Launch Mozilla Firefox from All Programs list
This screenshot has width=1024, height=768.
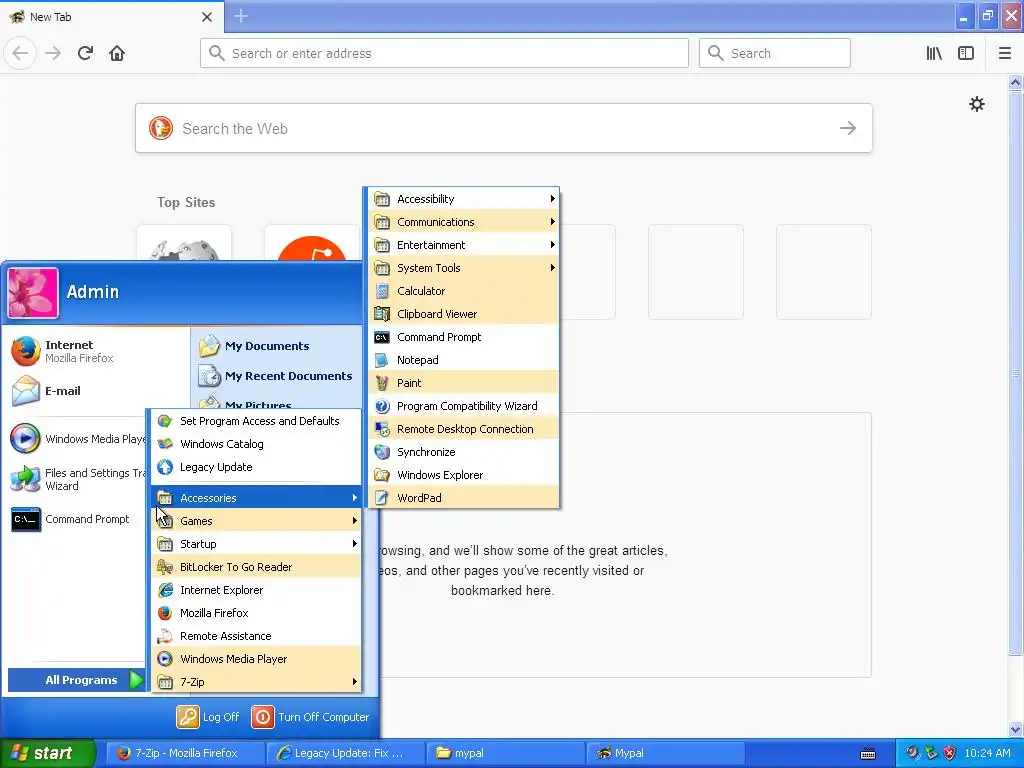(x=256, y=613)
